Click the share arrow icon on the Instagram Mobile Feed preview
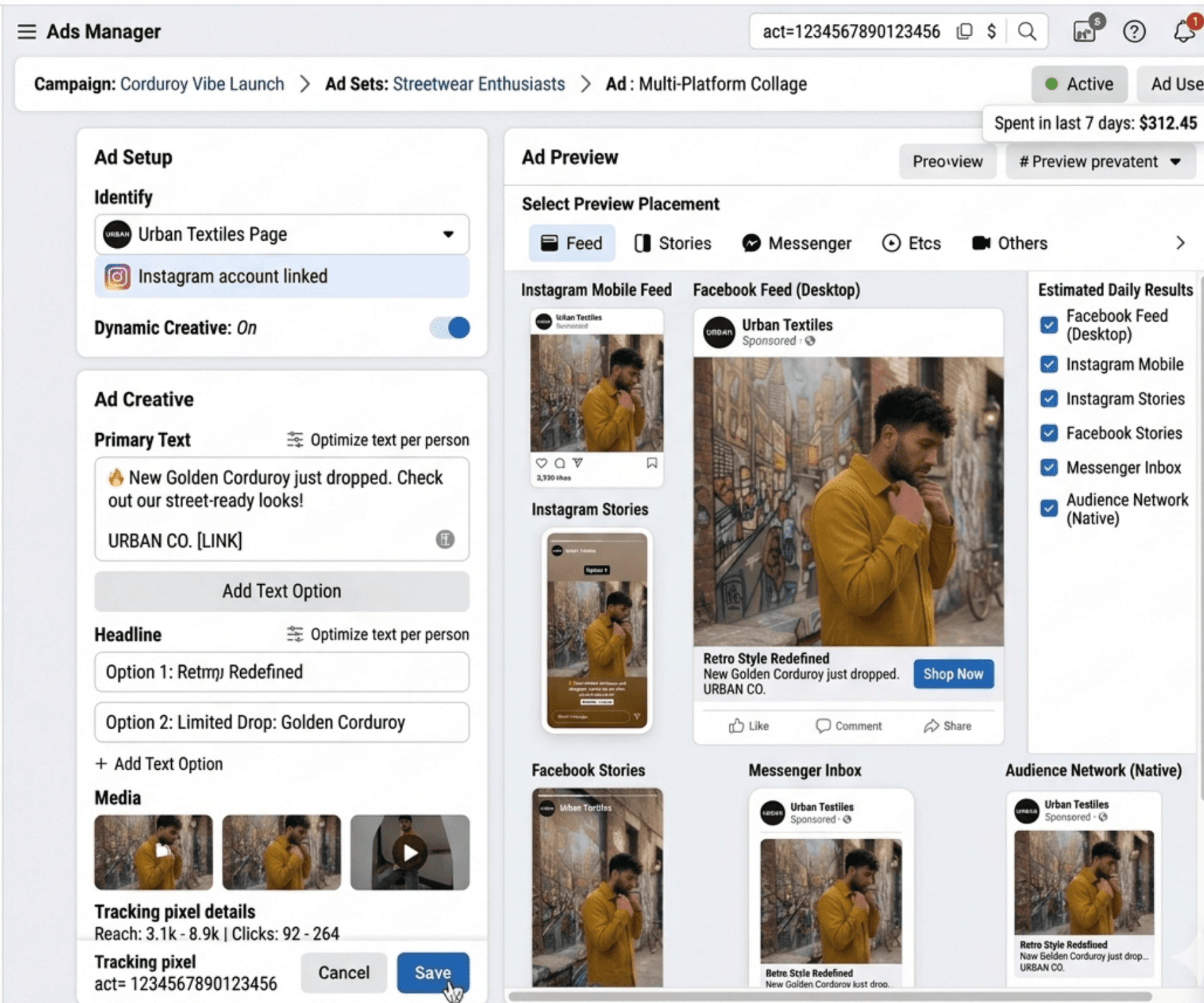Viewport: 1204px width, 1003px height. tap(578, 463)
